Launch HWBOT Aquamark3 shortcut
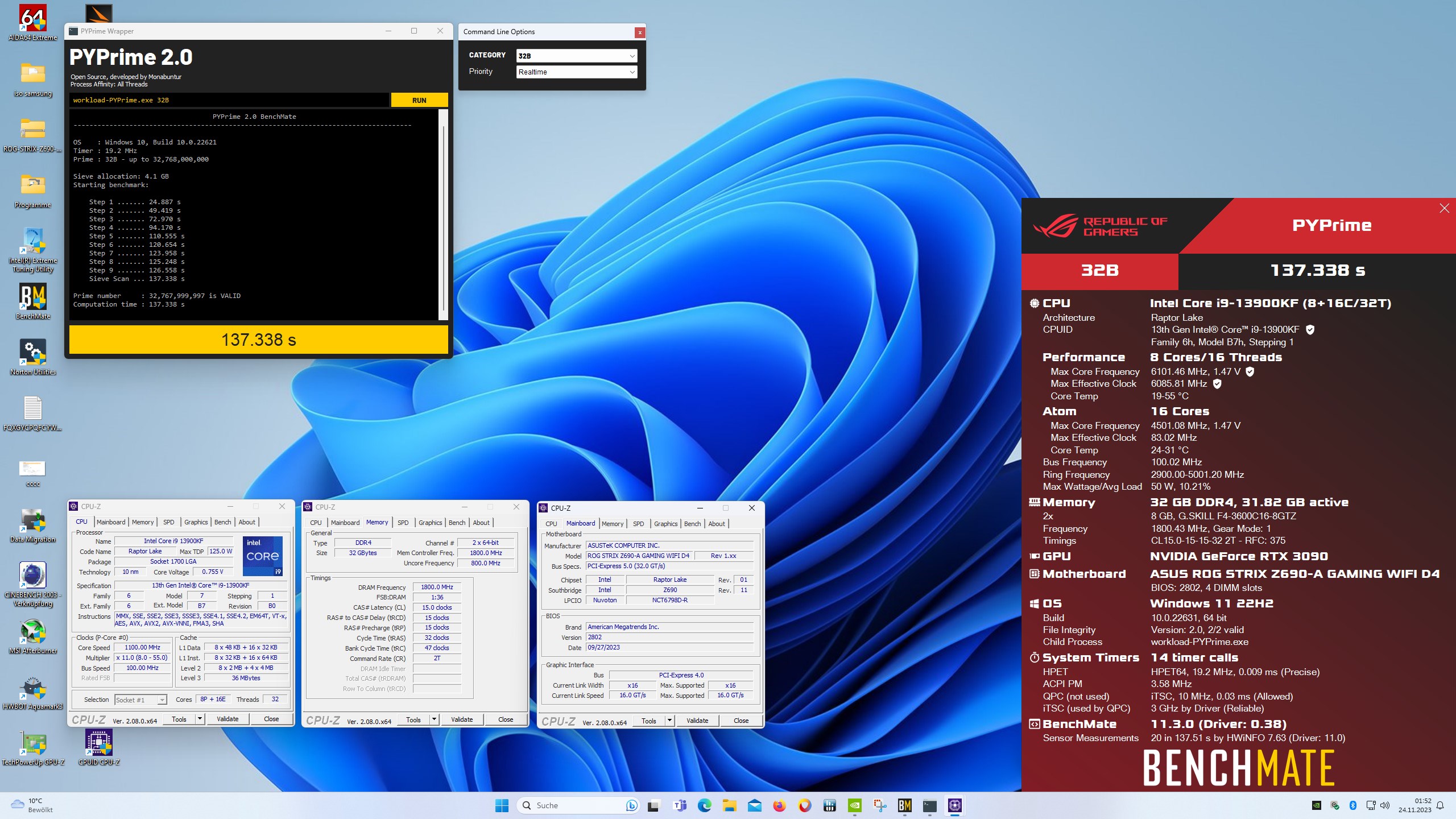This screenshot has width=1456, height=819. tap(33, 692)
